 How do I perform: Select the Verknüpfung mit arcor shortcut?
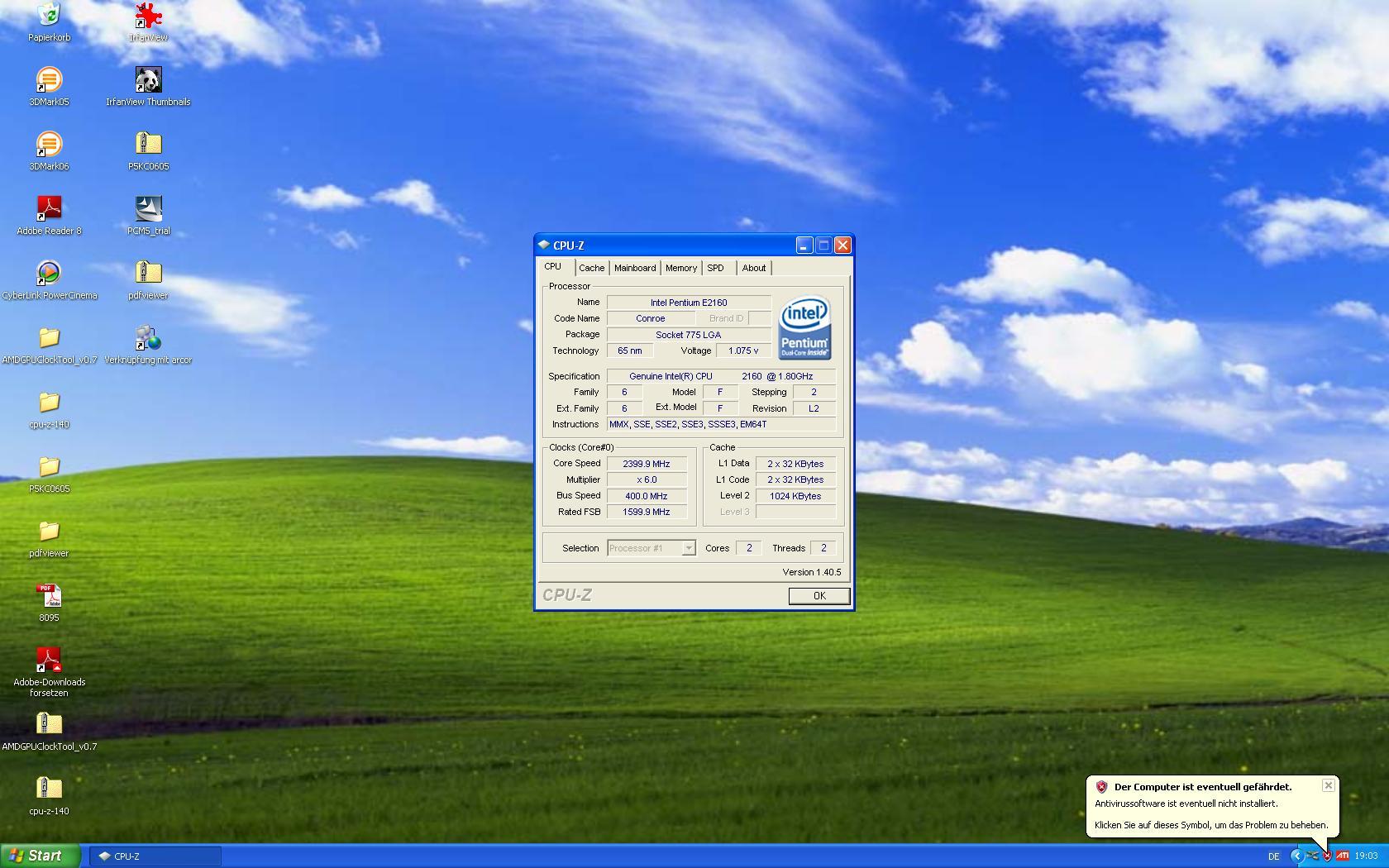pyautogui.click(x=148, y=344)
